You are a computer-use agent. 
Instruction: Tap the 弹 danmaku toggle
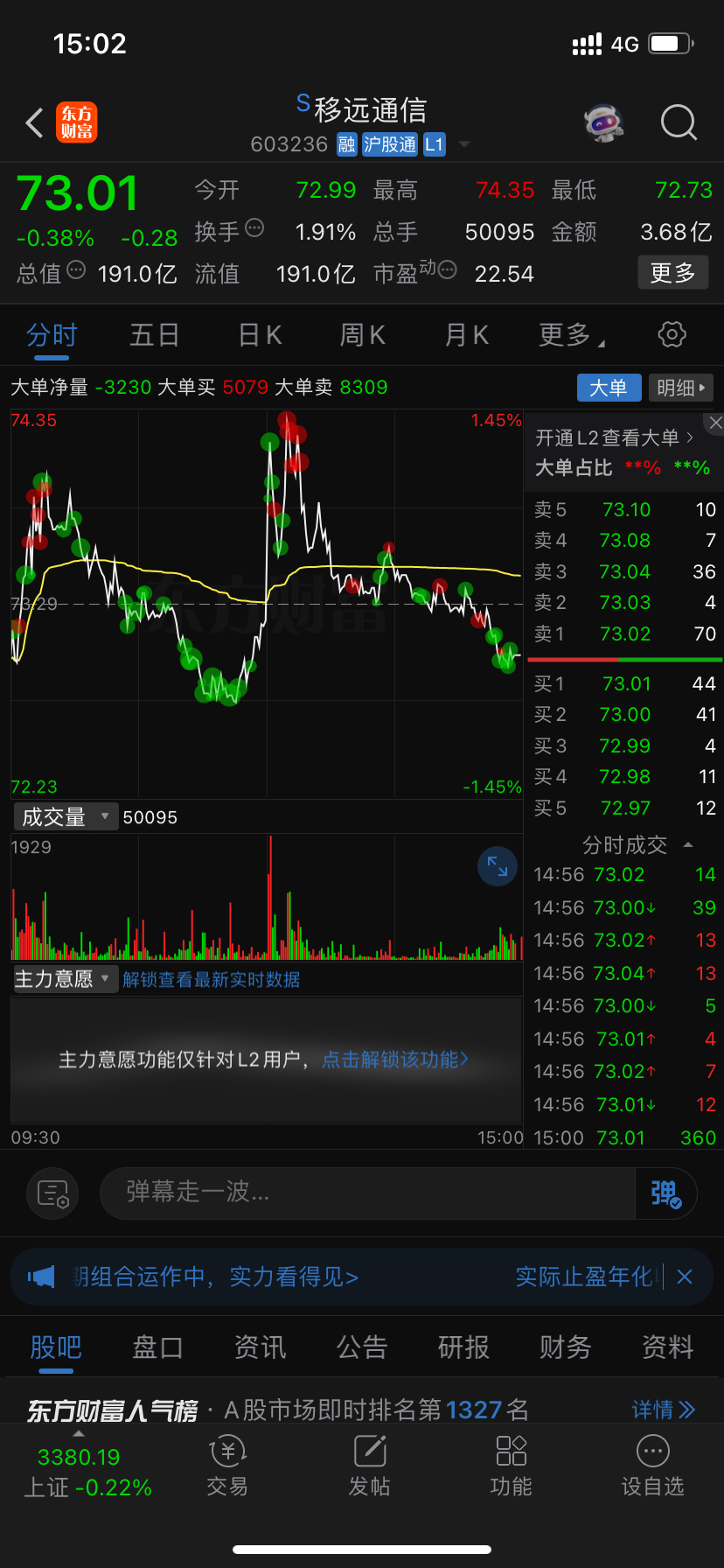[x=665, y=1193]
